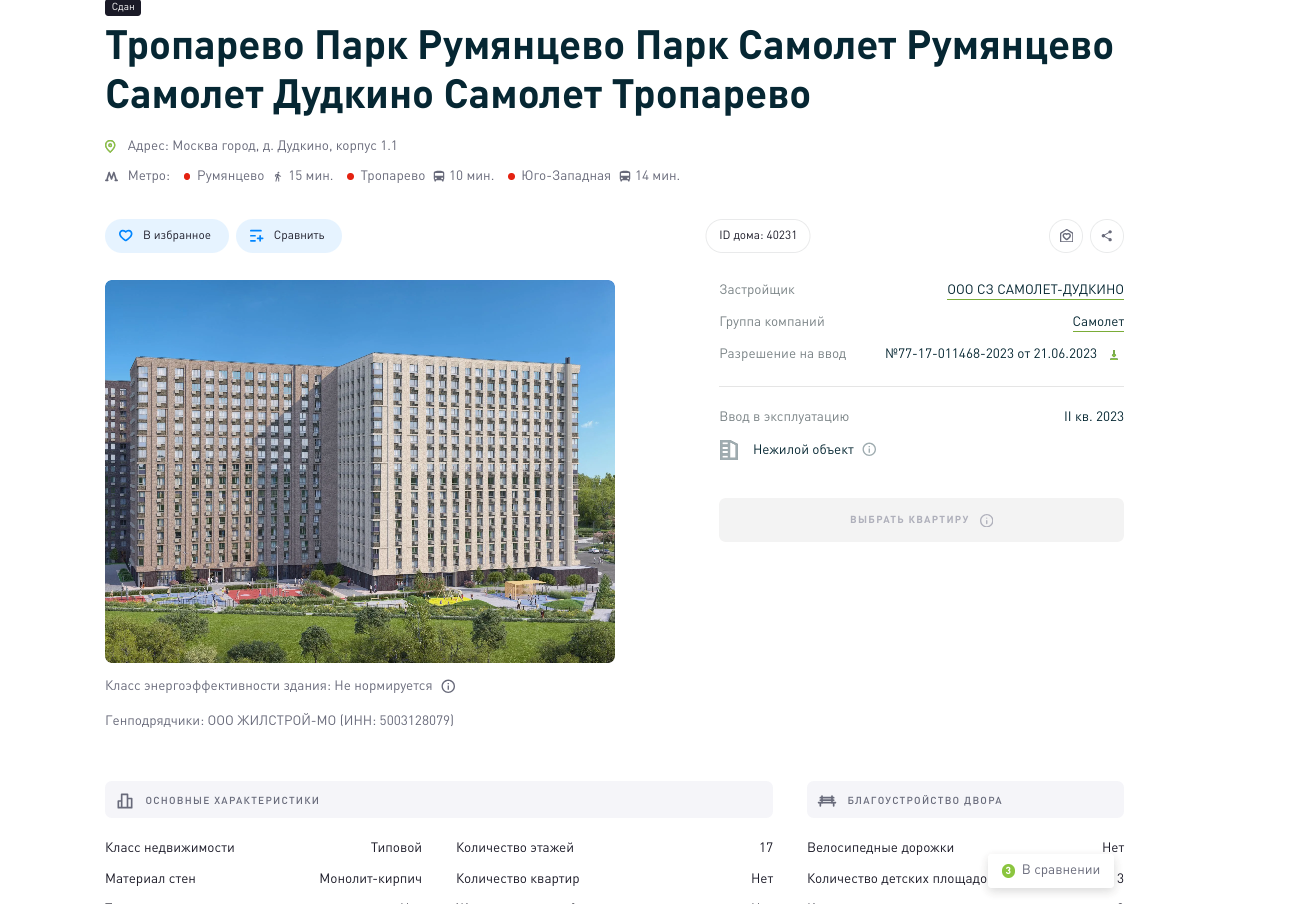Viewport: 1290px width, 904px height.
Task: Click the building icon near Нежилой объект
Action: click(729, 450)
